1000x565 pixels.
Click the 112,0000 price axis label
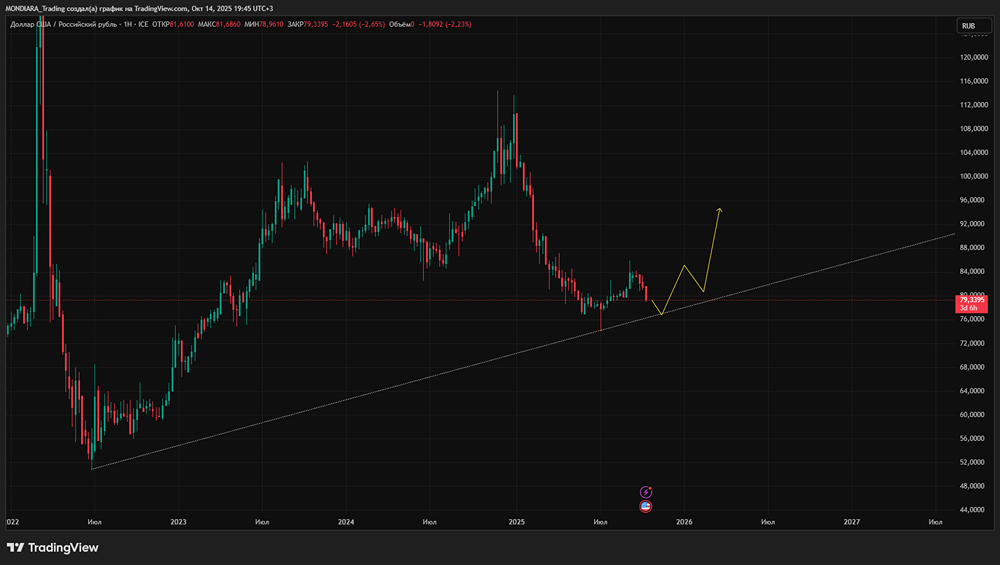[974, 105]
